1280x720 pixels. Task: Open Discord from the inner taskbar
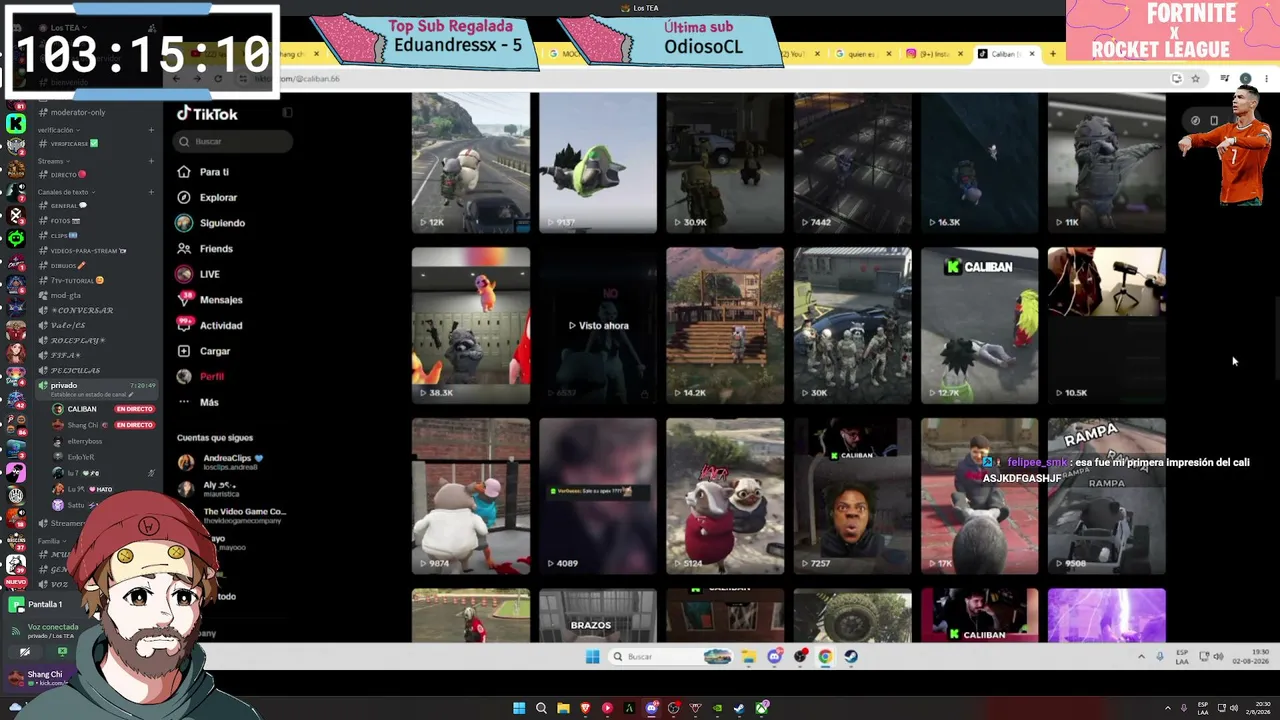[x=774, y=657]
